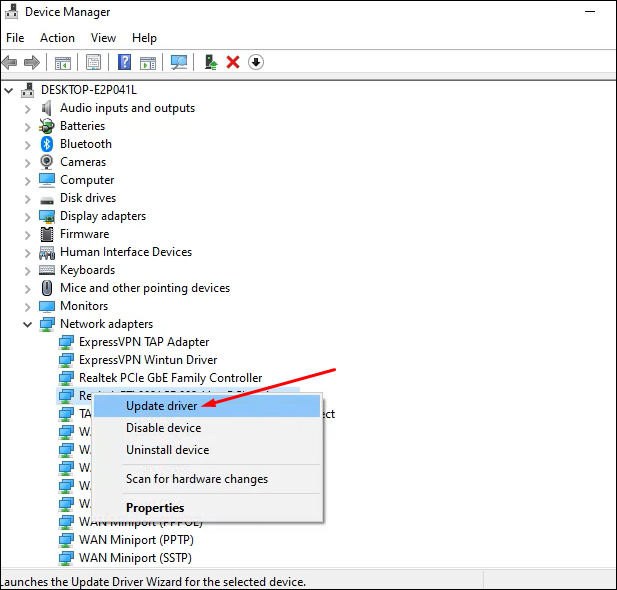
Task: Click the Firmware chip icon
Action: coord(47,234)
